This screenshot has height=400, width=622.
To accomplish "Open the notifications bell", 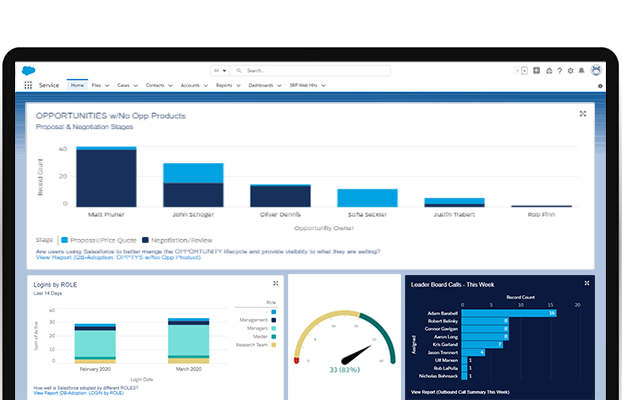I will pyautogui.click(x=581, y=71).
